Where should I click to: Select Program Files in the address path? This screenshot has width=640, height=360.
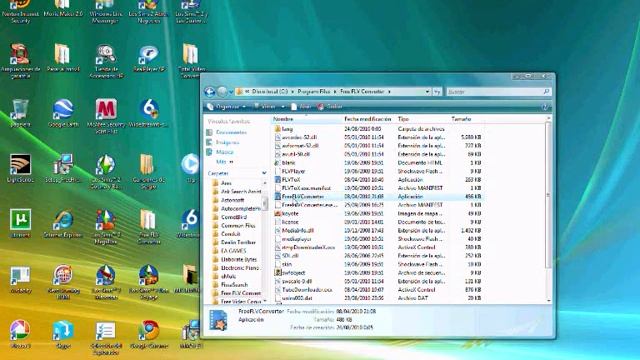313,92
